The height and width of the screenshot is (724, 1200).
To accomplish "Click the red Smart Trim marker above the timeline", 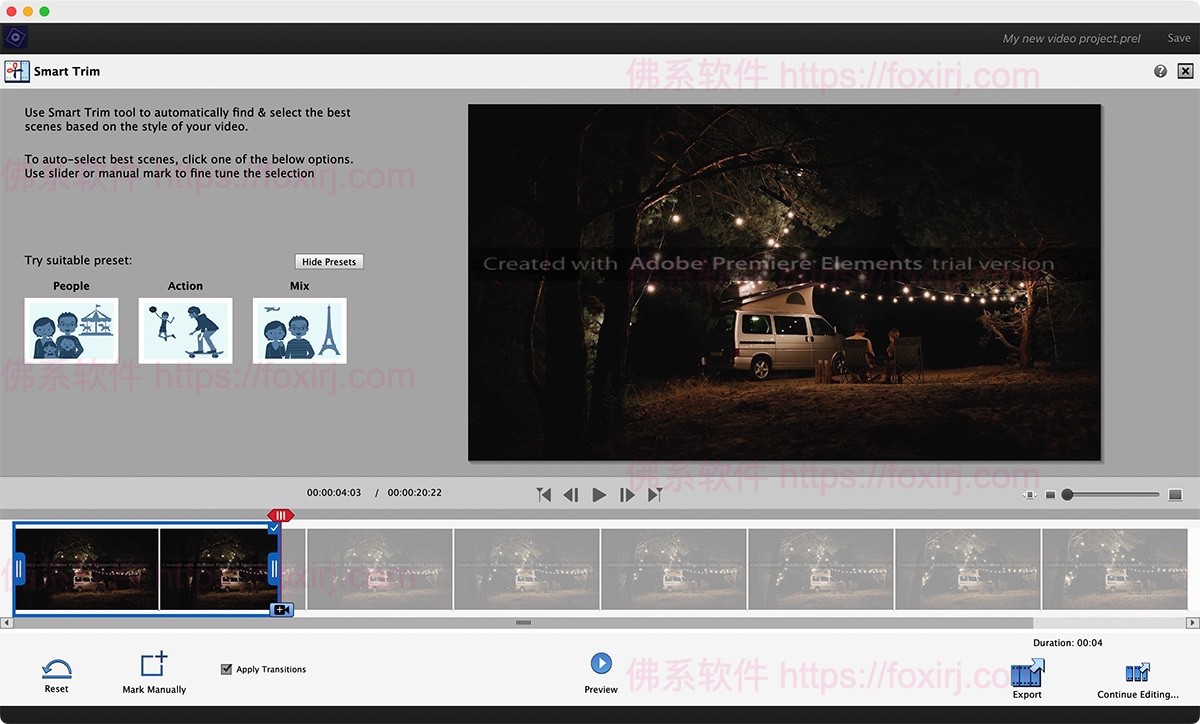I will pyautogui.click(x=280, y=514).
